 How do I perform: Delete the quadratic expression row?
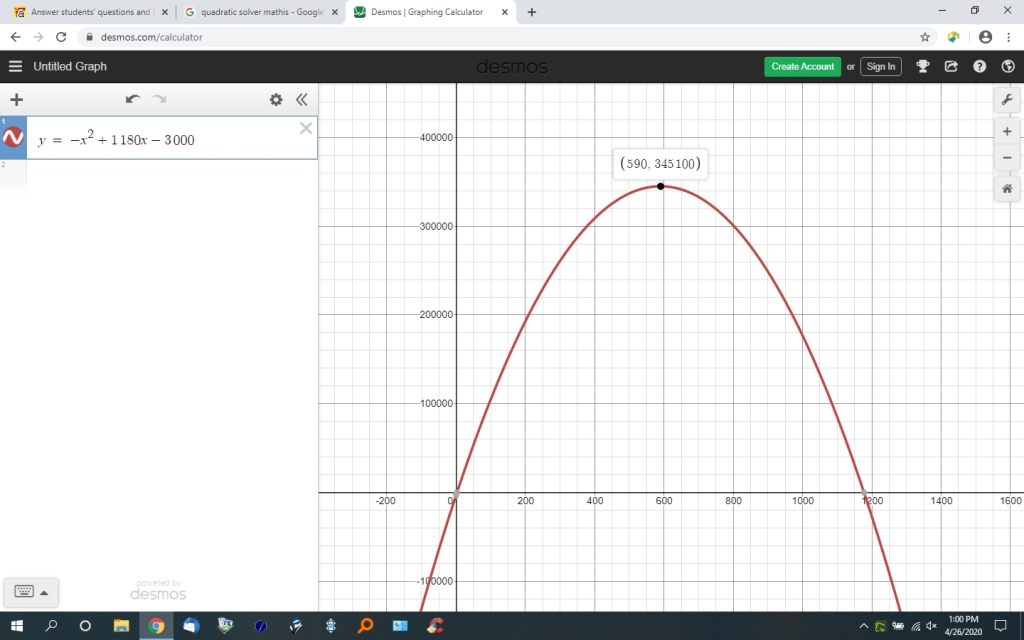coord(306,128)
